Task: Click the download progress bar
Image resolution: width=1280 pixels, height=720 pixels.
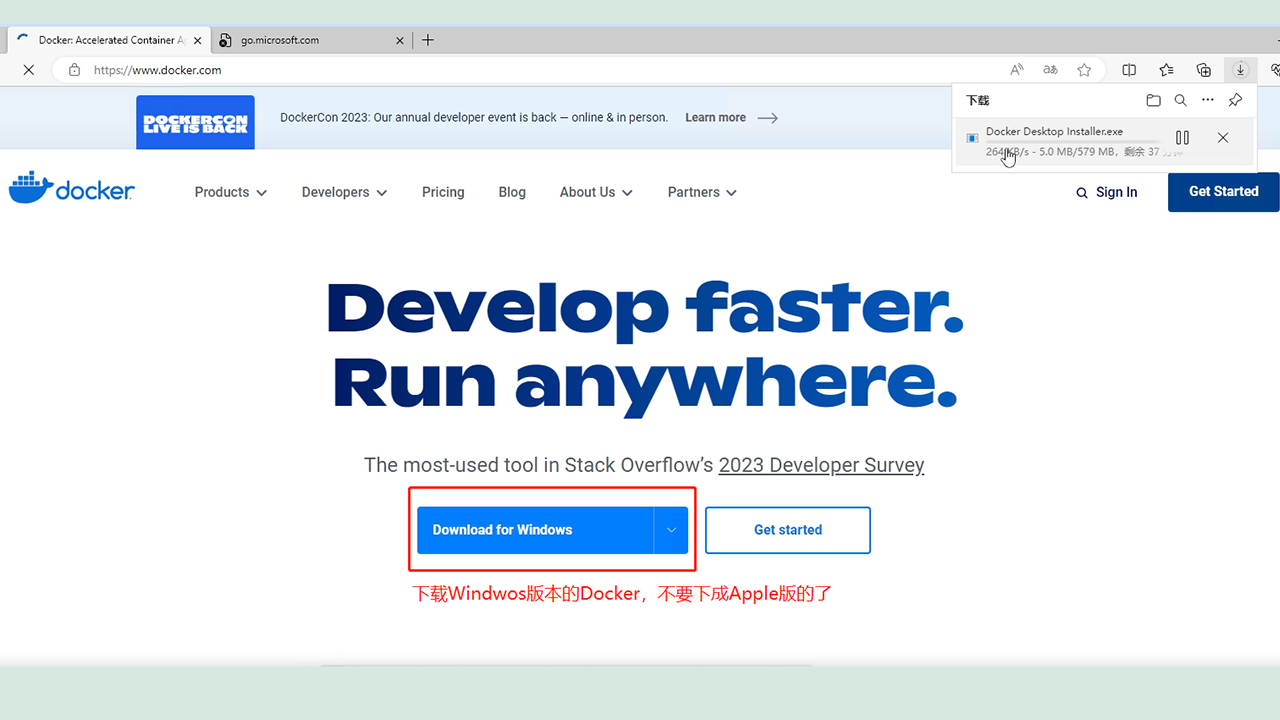Action: 1073,143
